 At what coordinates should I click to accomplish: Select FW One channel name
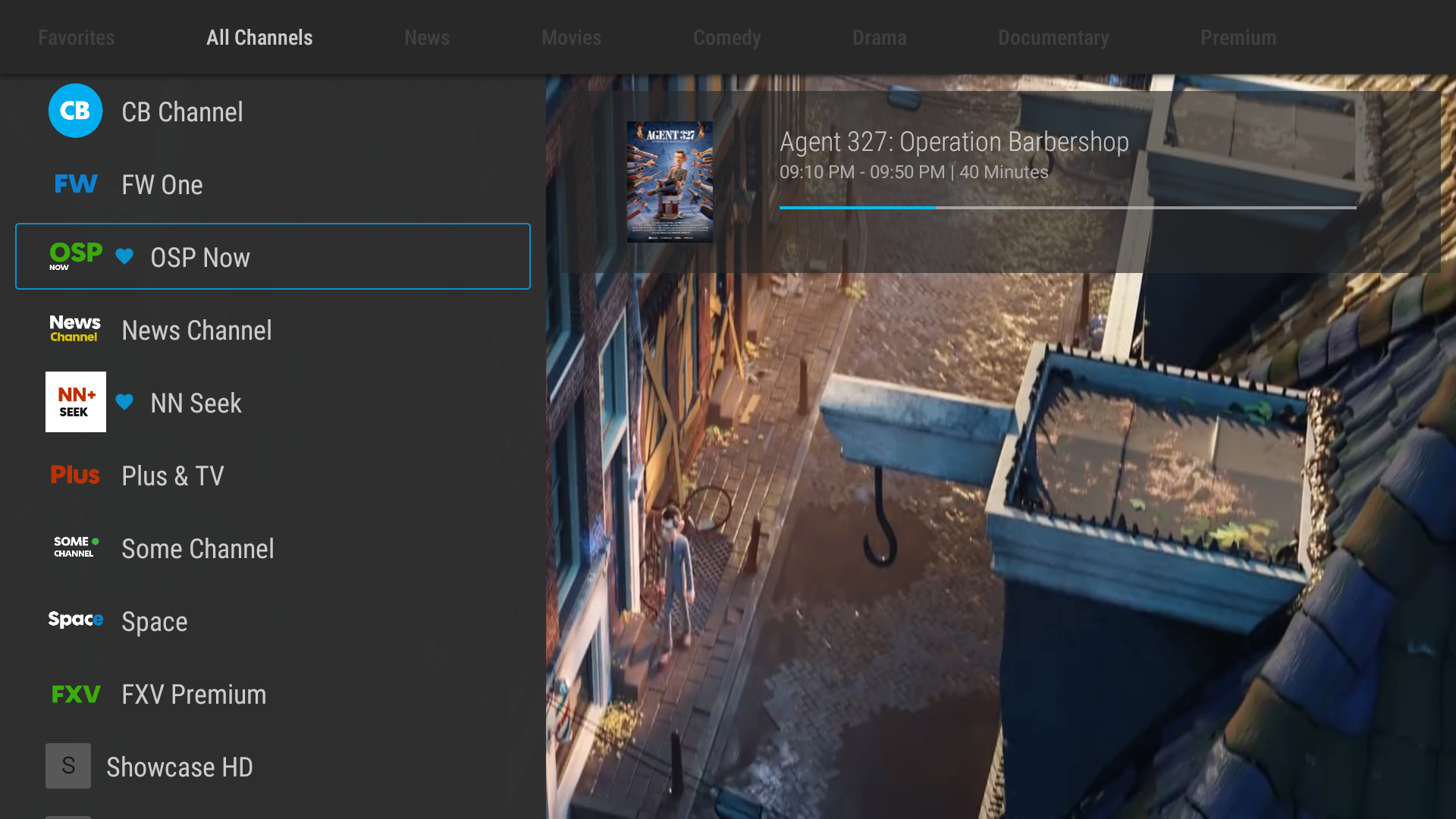[x=162, y=185]
